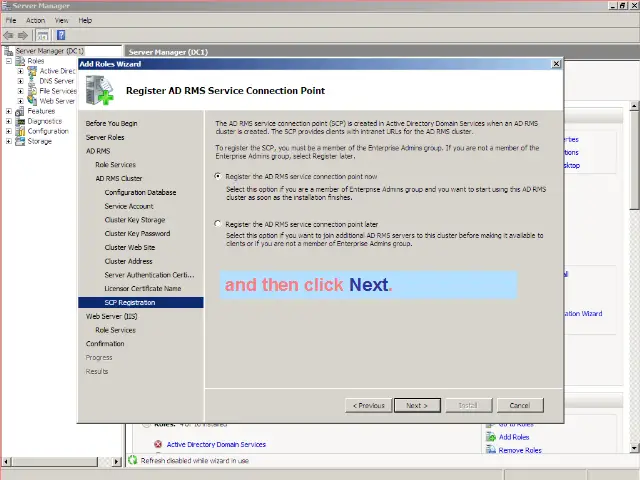Click the vertical scrollbar up arrow at right
Image resolution: width=640 pixels, height=480 pixels.
634,106
